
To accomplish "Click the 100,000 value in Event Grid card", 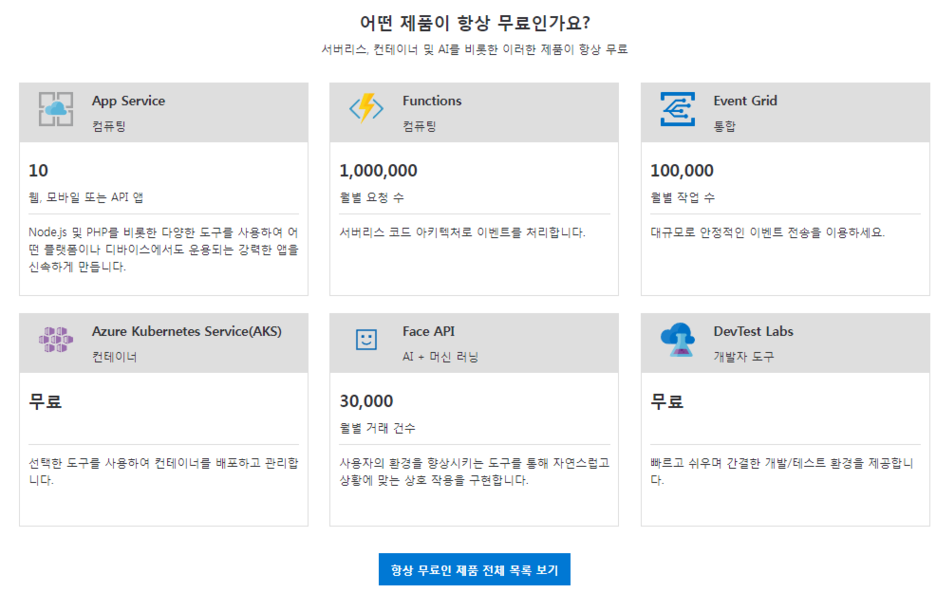I will 682,170.
